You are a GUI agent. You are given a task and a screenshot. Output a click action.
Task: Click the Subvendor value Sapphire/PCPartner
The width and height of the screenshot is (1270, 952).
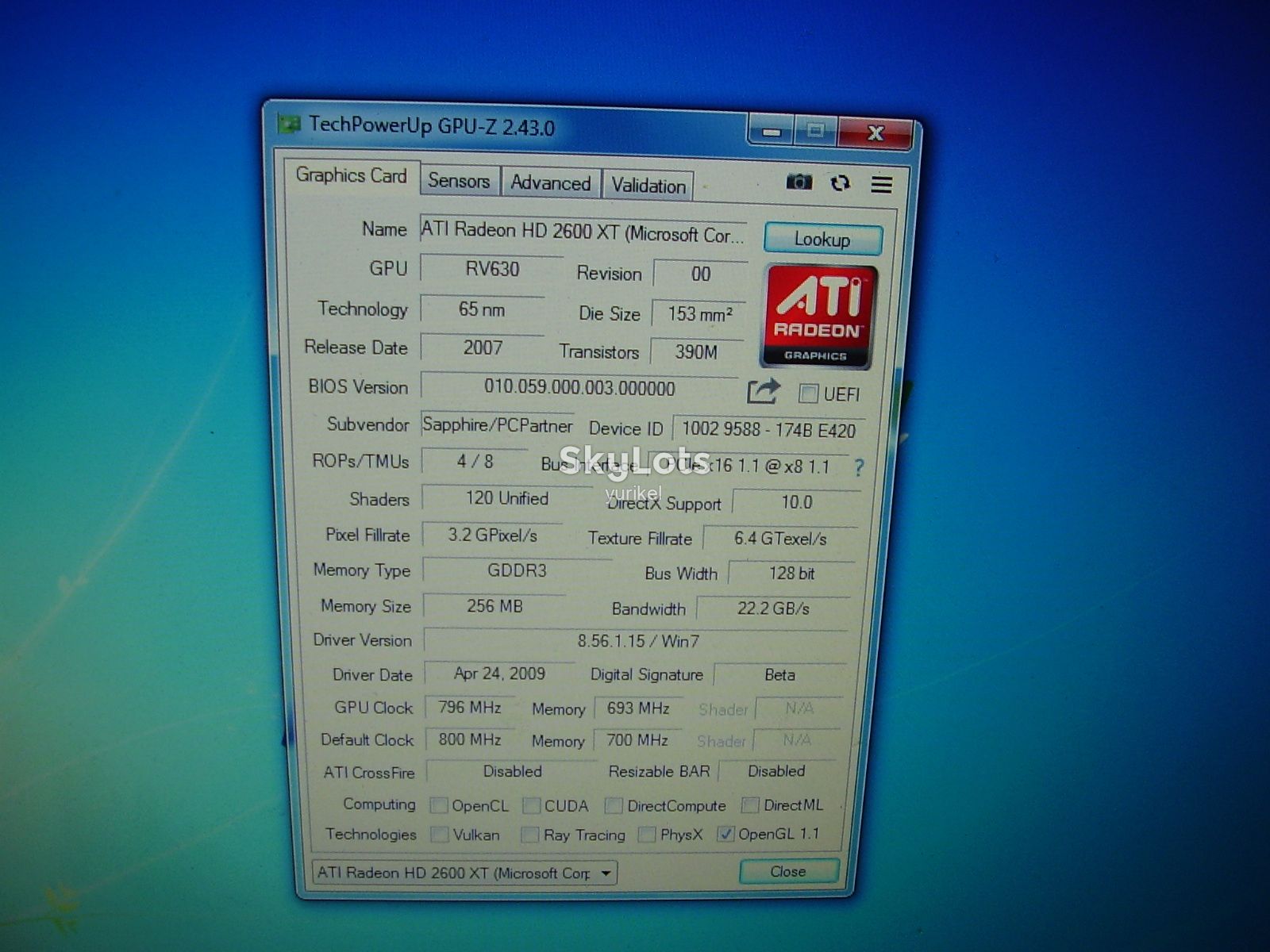[x=497, y=425]
